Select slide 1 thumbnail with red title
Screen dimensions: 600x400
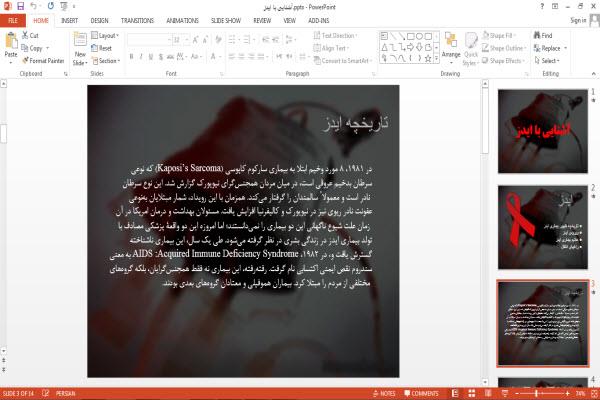click(x=543, y=131)
